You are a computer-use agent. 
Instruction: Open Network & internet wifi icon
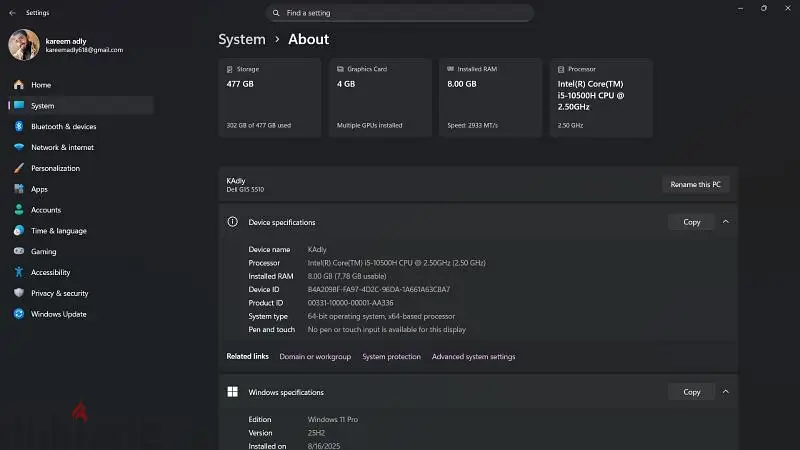[19, 147]
